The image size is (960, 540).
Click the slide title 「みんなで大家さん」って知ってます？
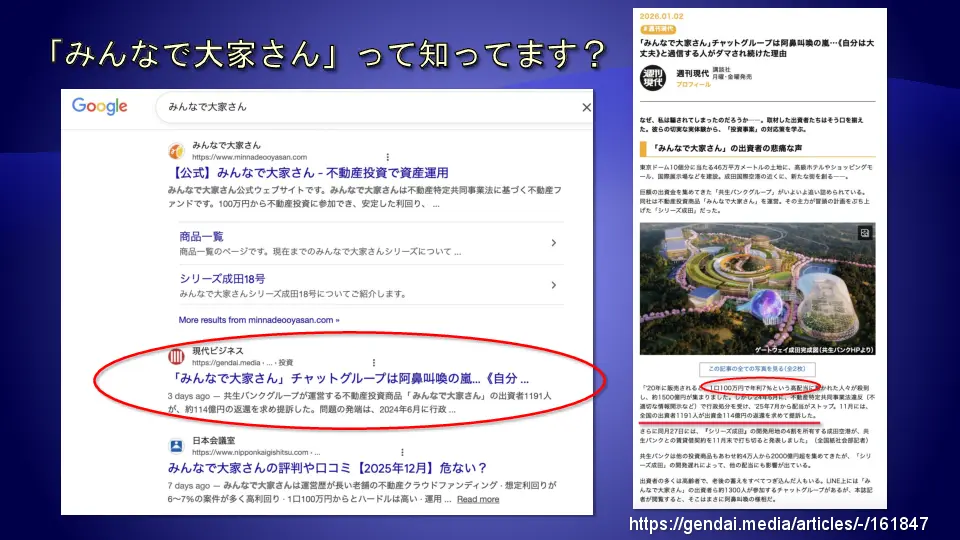coord(326,54)
